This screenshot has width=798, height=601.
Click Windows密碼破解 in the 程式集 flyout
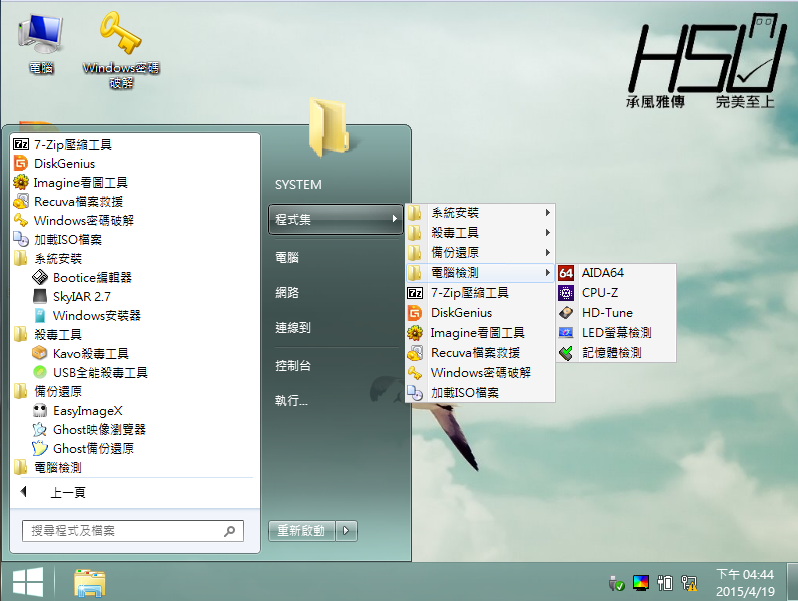[x=480, y=373]
